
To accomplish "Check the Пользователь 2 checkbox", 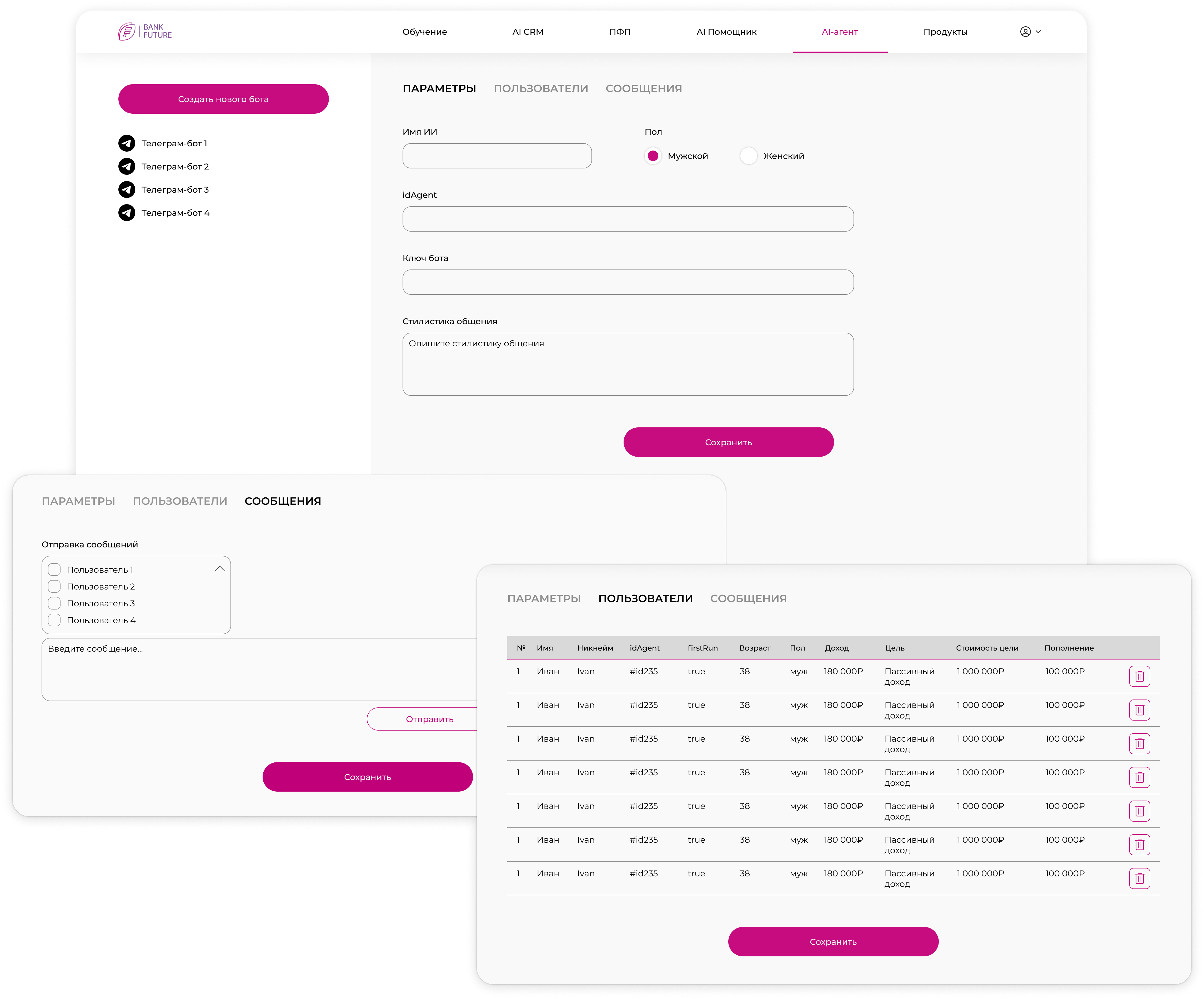I will (x=54, y=587).
